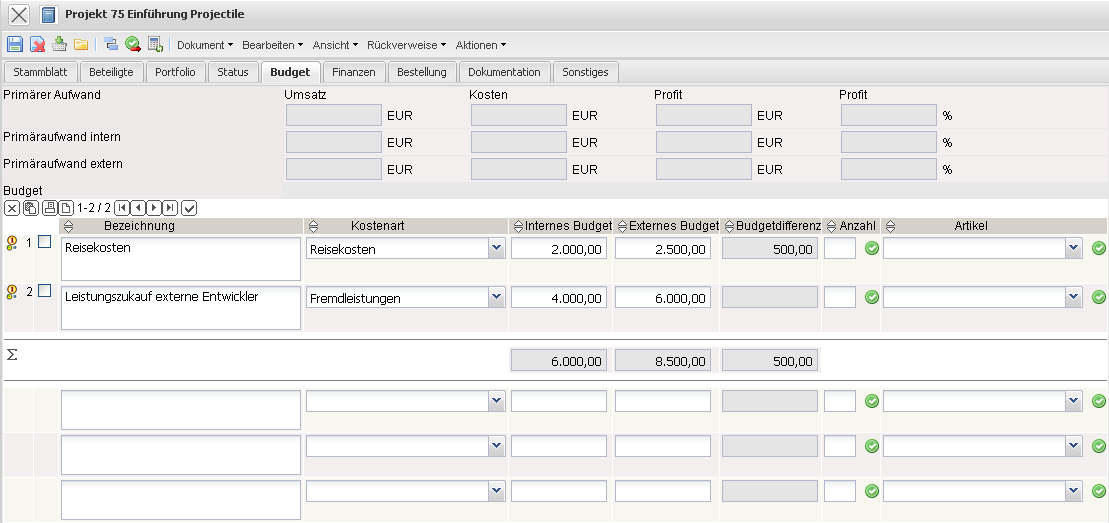Image resolution: width=1109 pixels, height=523 pixels.
Task: Jump to last page of Budget list
Action: click(x=170, y=208)
